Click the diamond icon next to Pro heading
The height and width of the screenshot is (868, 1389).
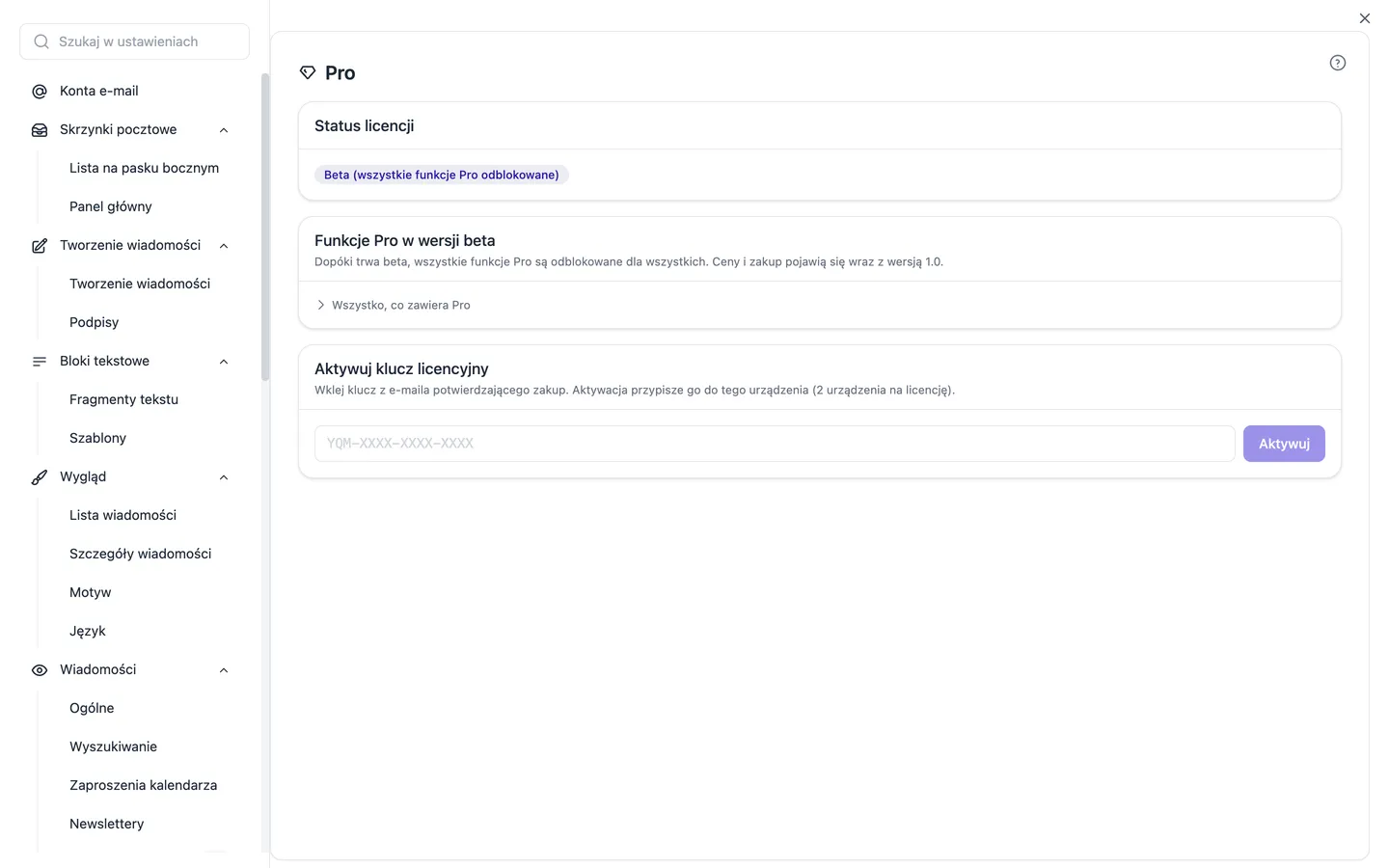coord(308,72)
